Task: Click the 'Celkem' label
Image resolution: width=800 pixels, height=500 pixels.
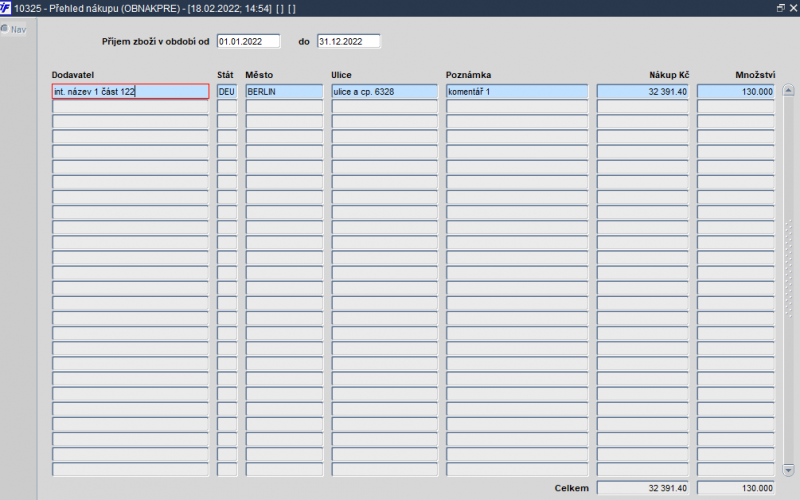Action: coord(571,488)
